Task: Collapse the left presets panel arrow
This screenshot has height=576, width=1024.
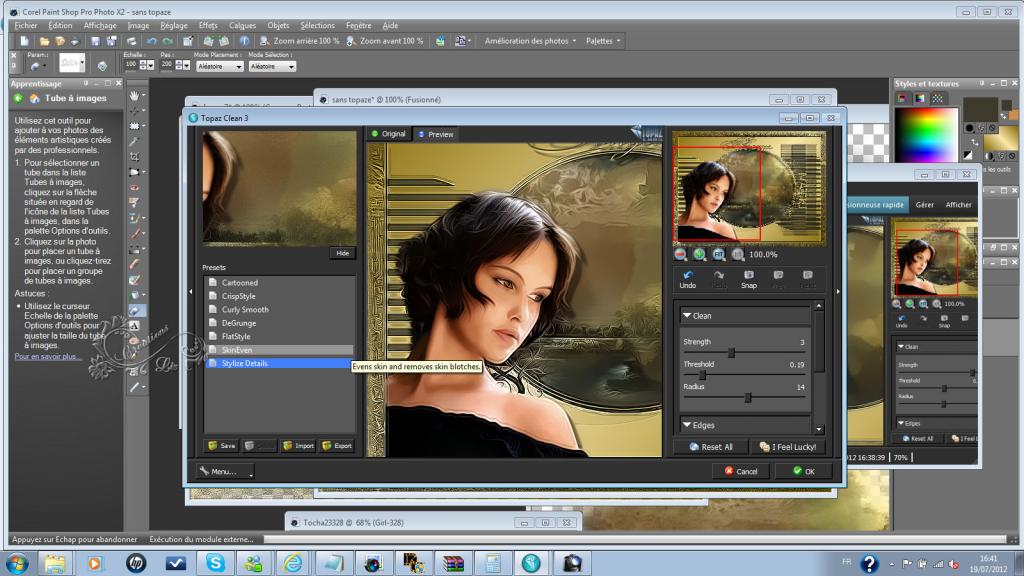Action: click(x=191, y=291)
